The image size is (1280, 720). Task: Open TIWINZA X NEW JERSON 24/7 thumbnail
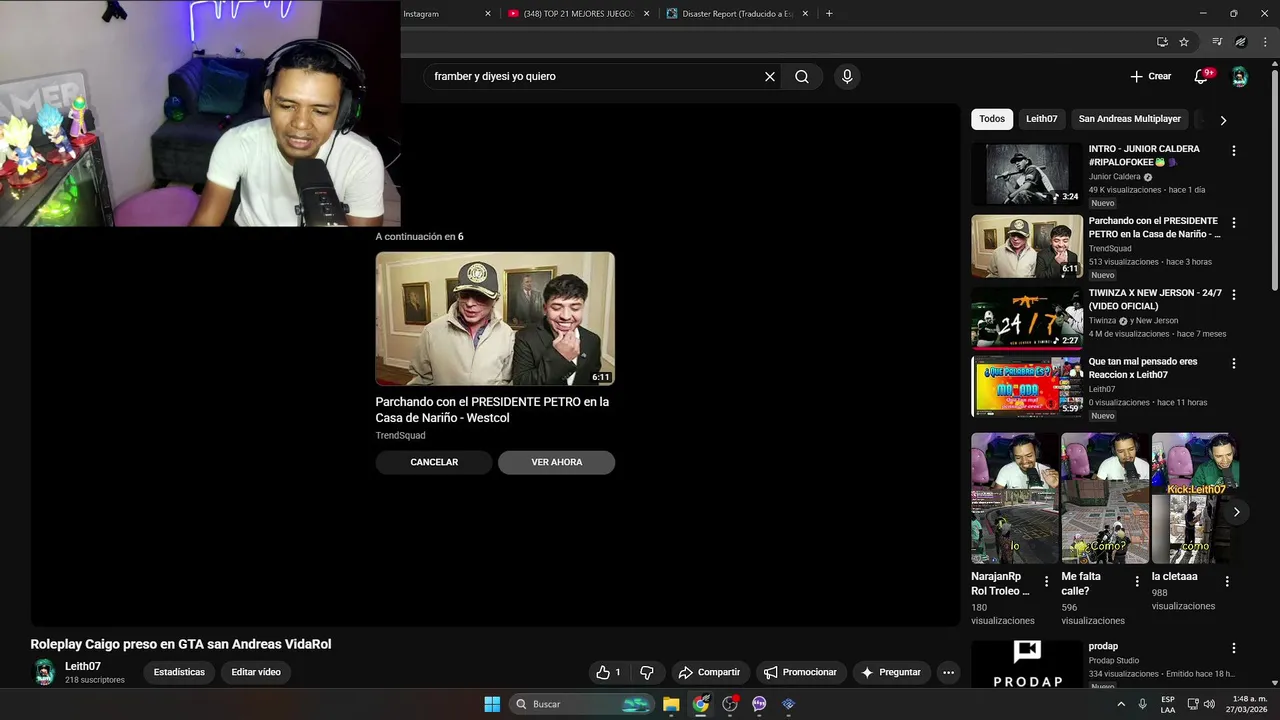point(1027,318)
